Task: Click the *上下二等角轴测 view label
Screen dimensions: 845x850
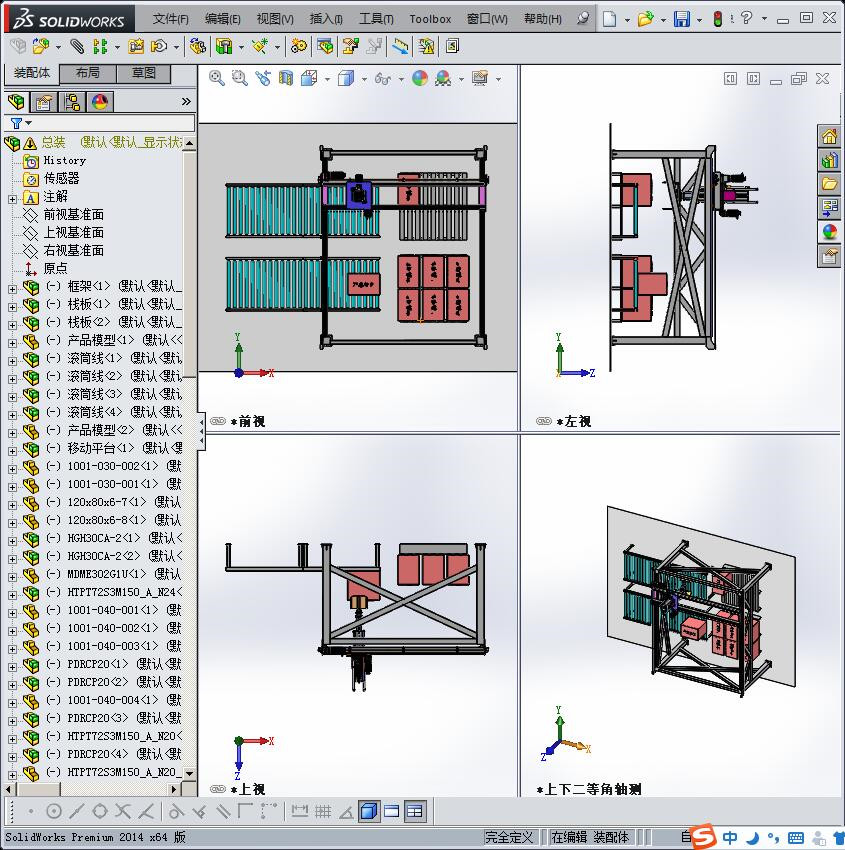Action: pos(589,789)
